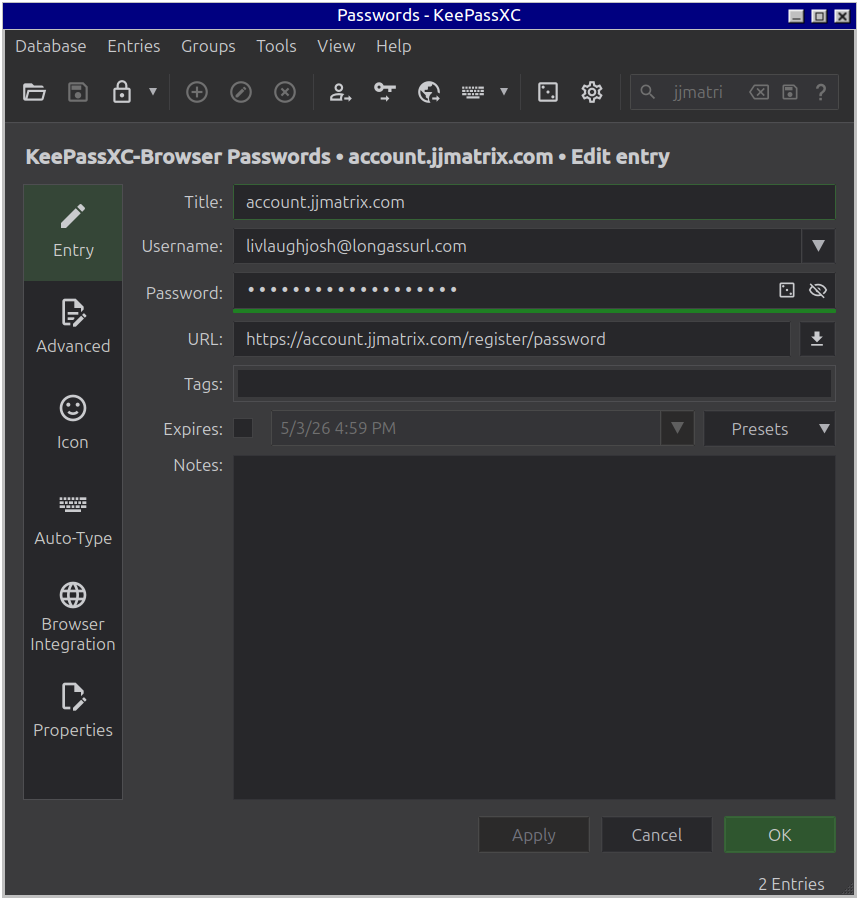Switch to the Advanced tab
The width and height of the screenshot is (859, 900).
tap(73, 328)
